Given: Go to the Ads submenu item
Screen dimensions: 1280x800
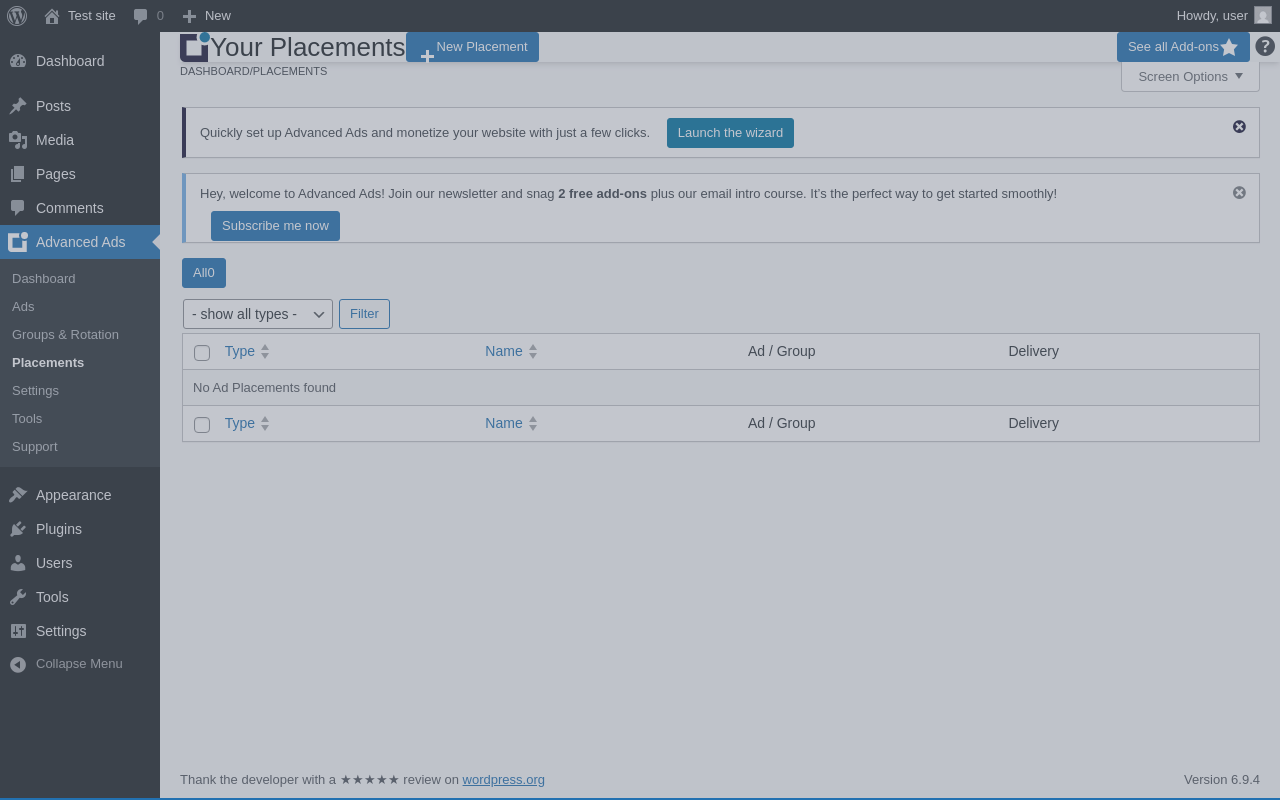Looking at the screenshot, I should point(23,306).
